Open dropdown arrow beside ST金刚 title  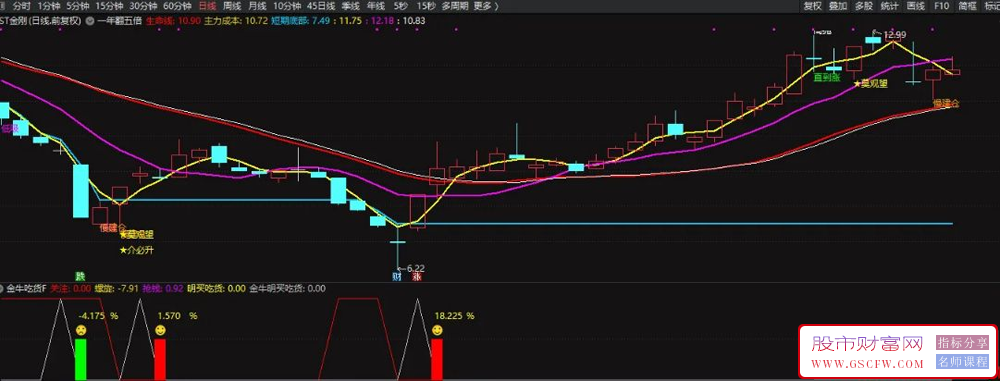click(x=90, y=20)
